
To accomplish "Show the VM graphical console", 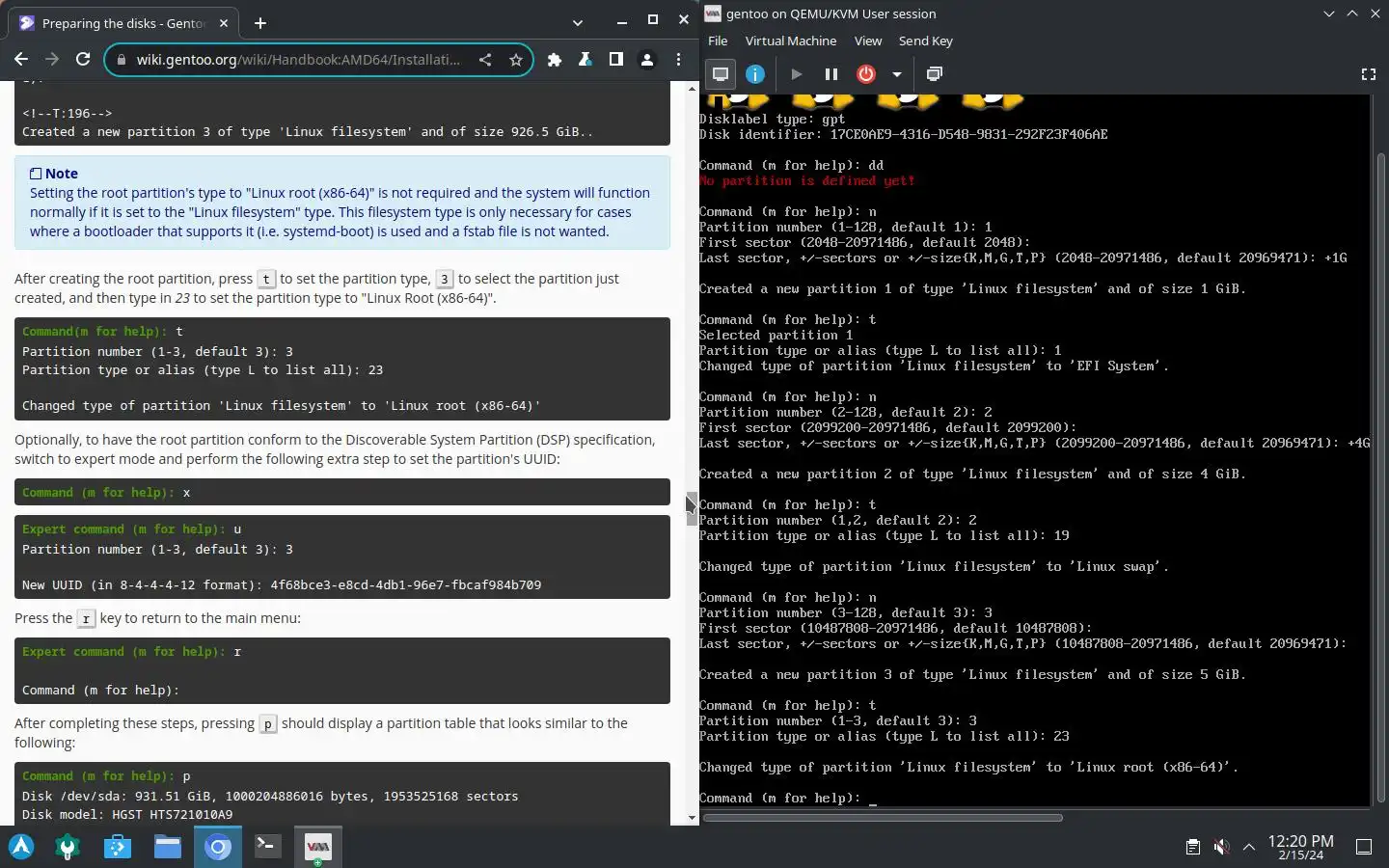I will point(721,74).
